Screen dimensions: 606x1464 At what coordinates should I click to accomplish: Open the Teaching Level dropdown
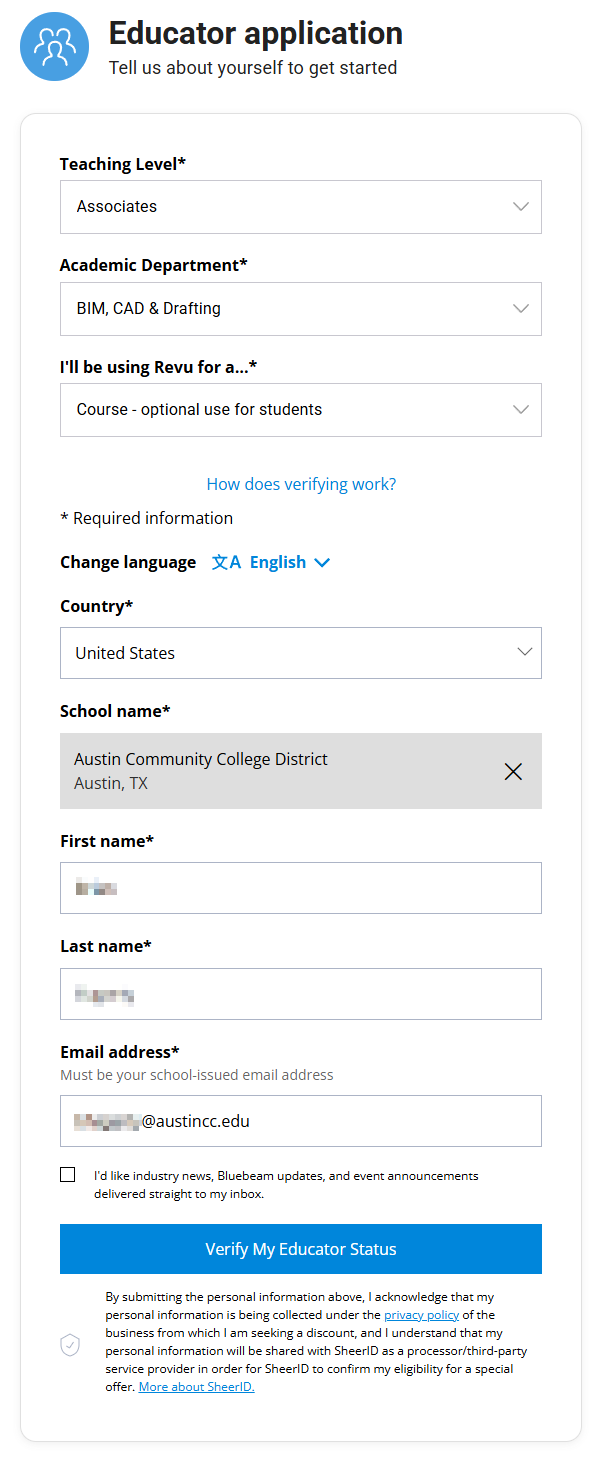coord(300,207)
